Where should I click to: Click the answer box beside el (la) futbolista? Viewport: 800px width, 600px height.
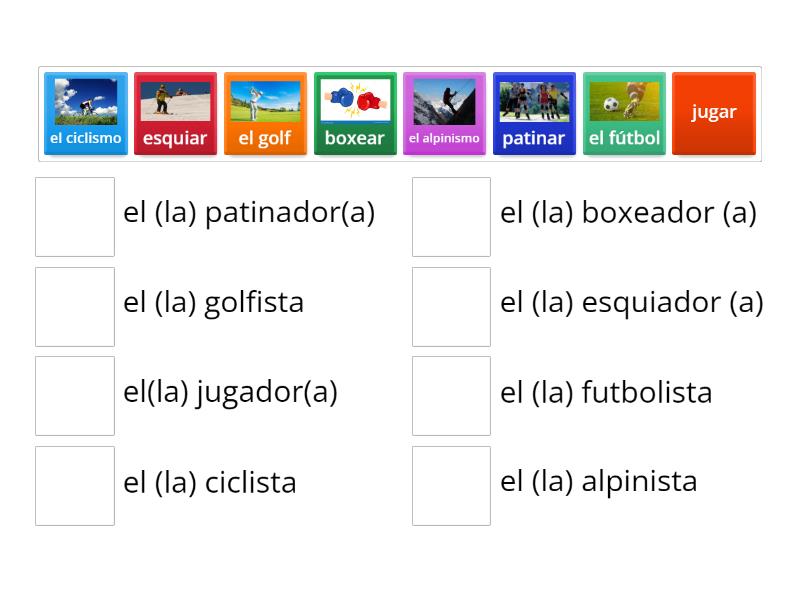point(451,393)
